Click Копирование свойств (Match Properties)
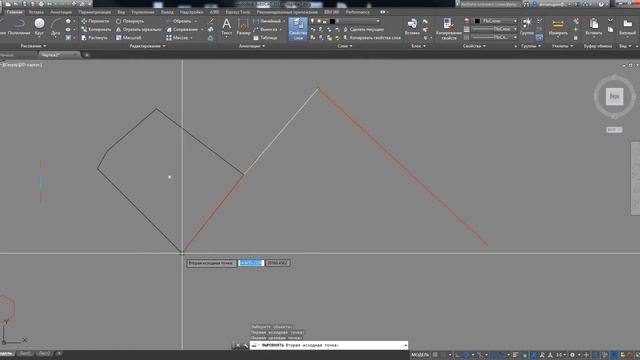 click(x=449, y=29)
